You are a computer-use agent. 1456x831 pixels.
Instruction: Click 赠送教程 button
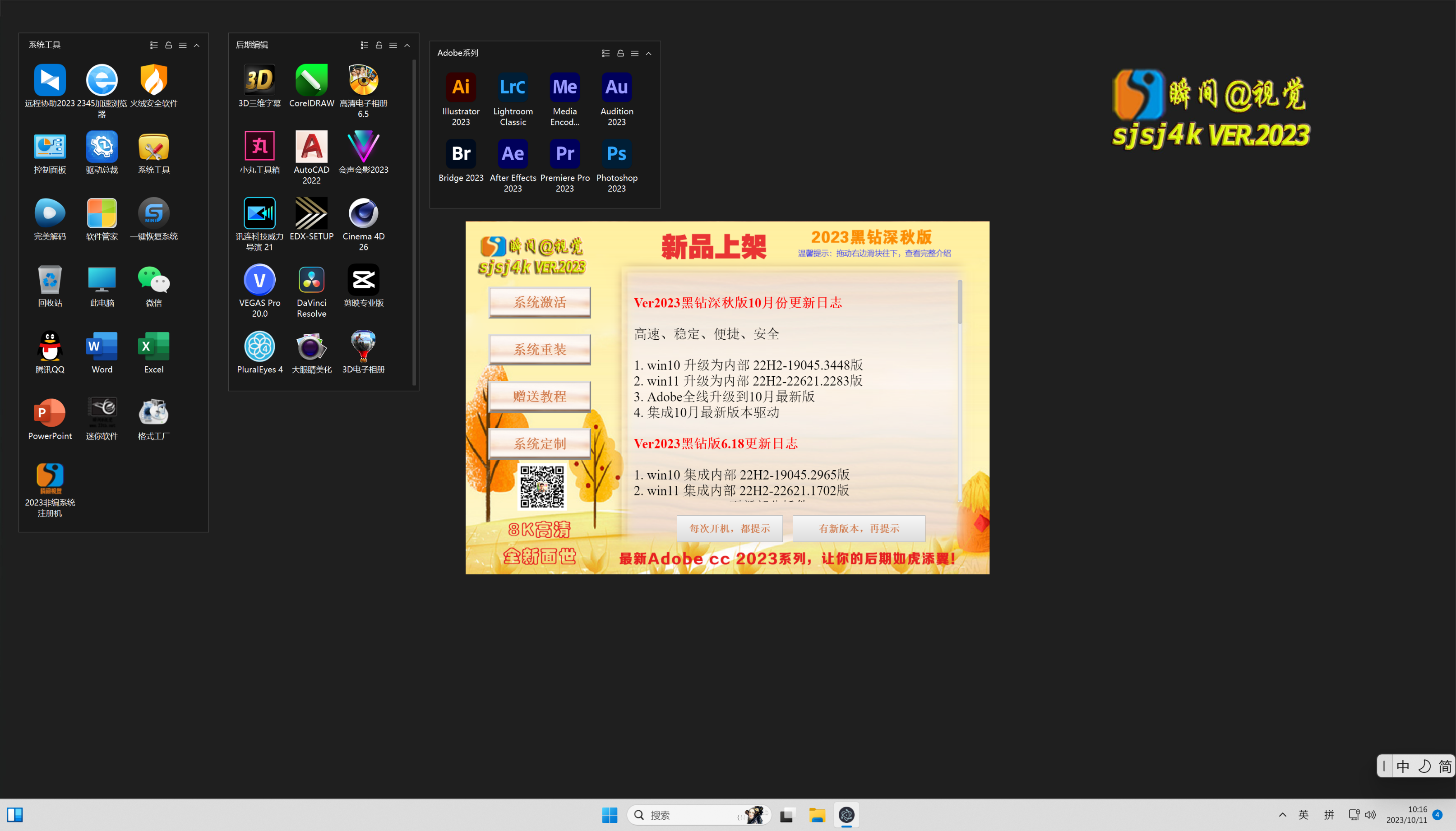pos(539,396)
